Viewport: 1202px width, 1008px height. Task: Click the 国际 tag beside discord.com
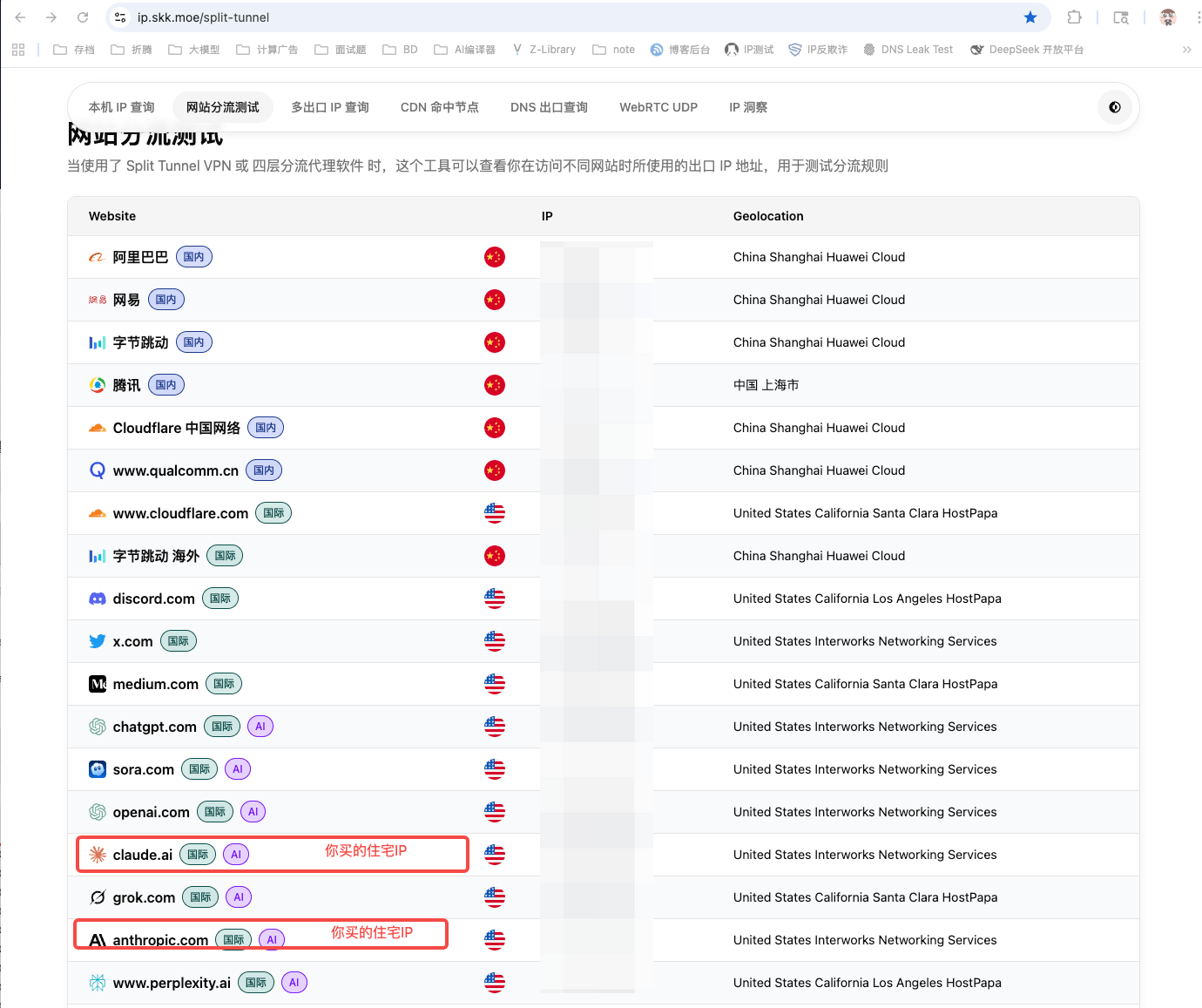pyautogui.click(x=220, y=599)
